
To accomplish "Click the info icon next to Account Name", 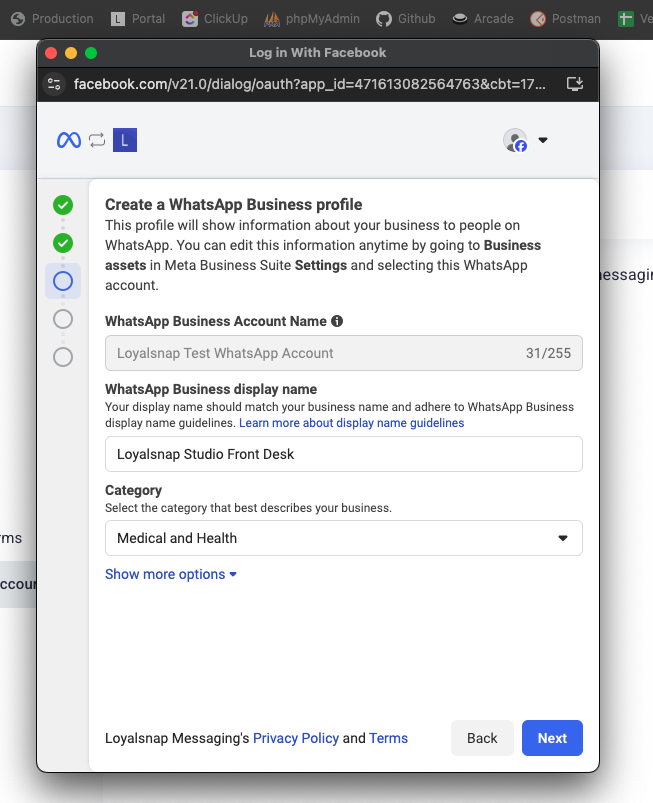I will tap(337, 321).
